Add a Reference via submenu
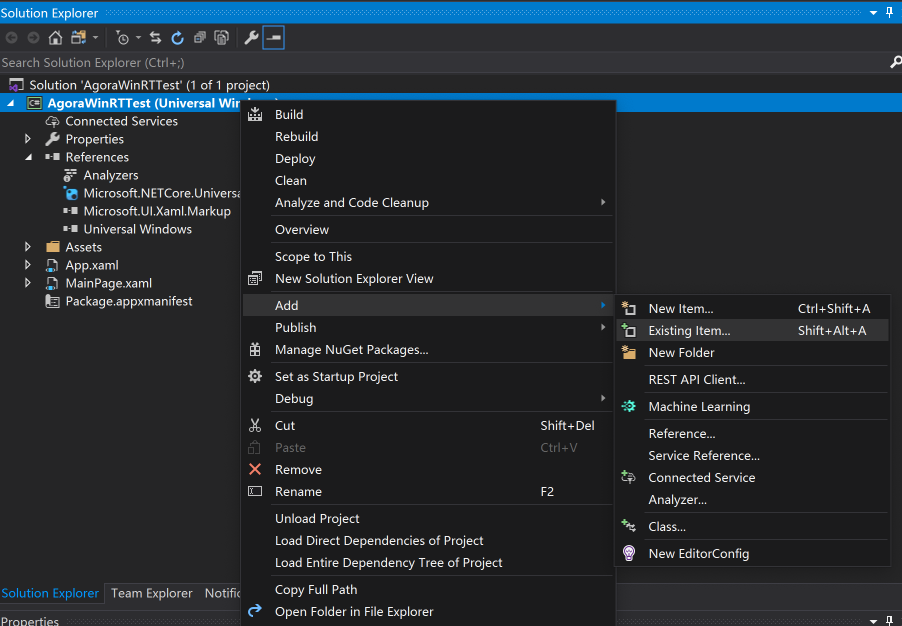 (753, 434)
